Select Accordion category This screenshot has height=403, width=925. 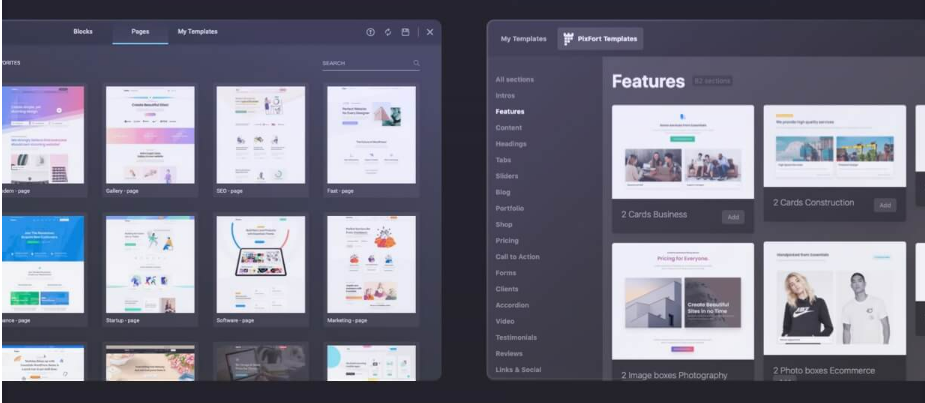pos(512,305)
